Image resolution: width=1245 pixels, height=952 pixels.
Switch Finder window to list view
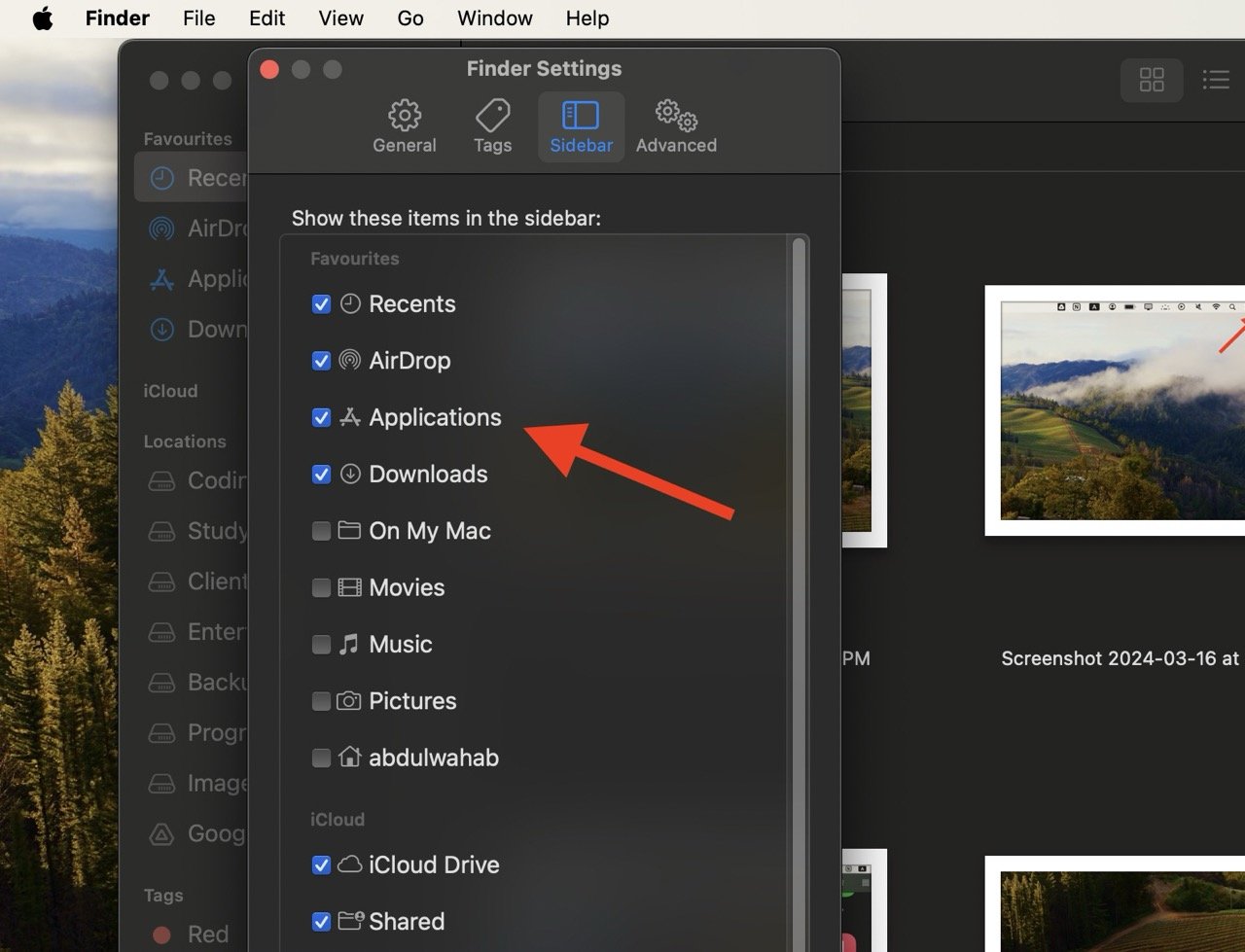(x=1216, y=80)
